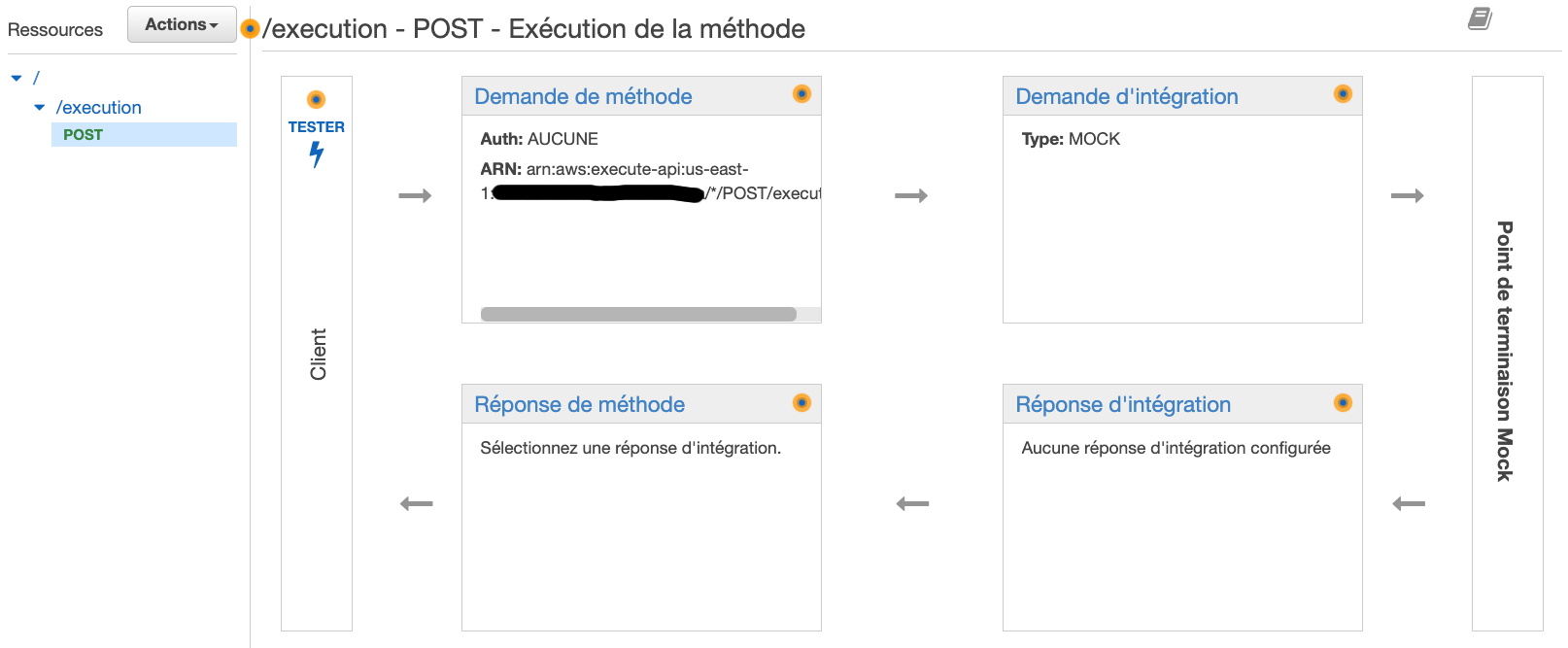Click orange info dot beside Demande de méthode
Viewport: 1568px width, 648px height.
click(x=801, y=94)
